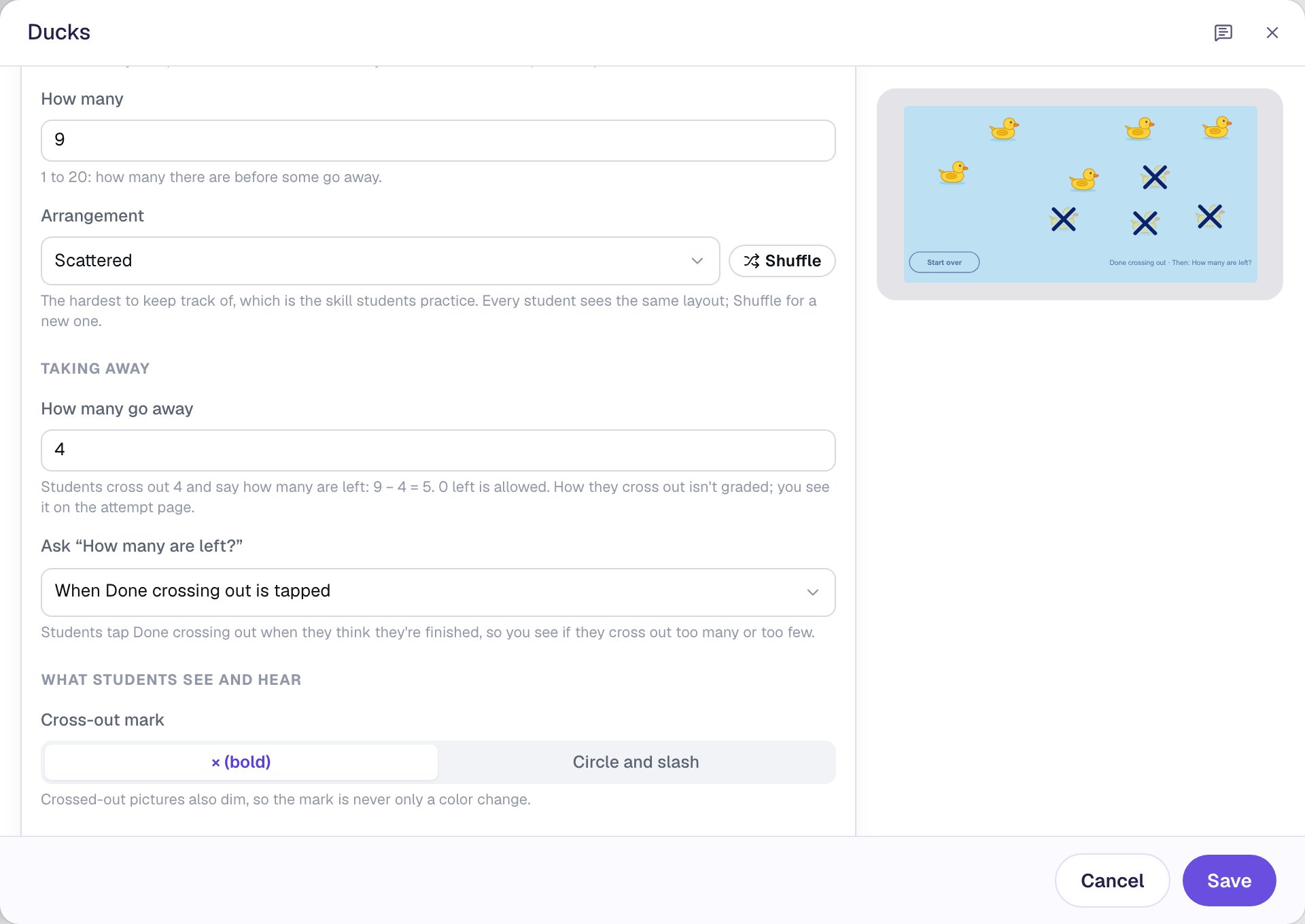The width and height of the screenshot is (1305, 924).
Task: Expand the Arrangement chevron arrow
Action: point(697,261)
